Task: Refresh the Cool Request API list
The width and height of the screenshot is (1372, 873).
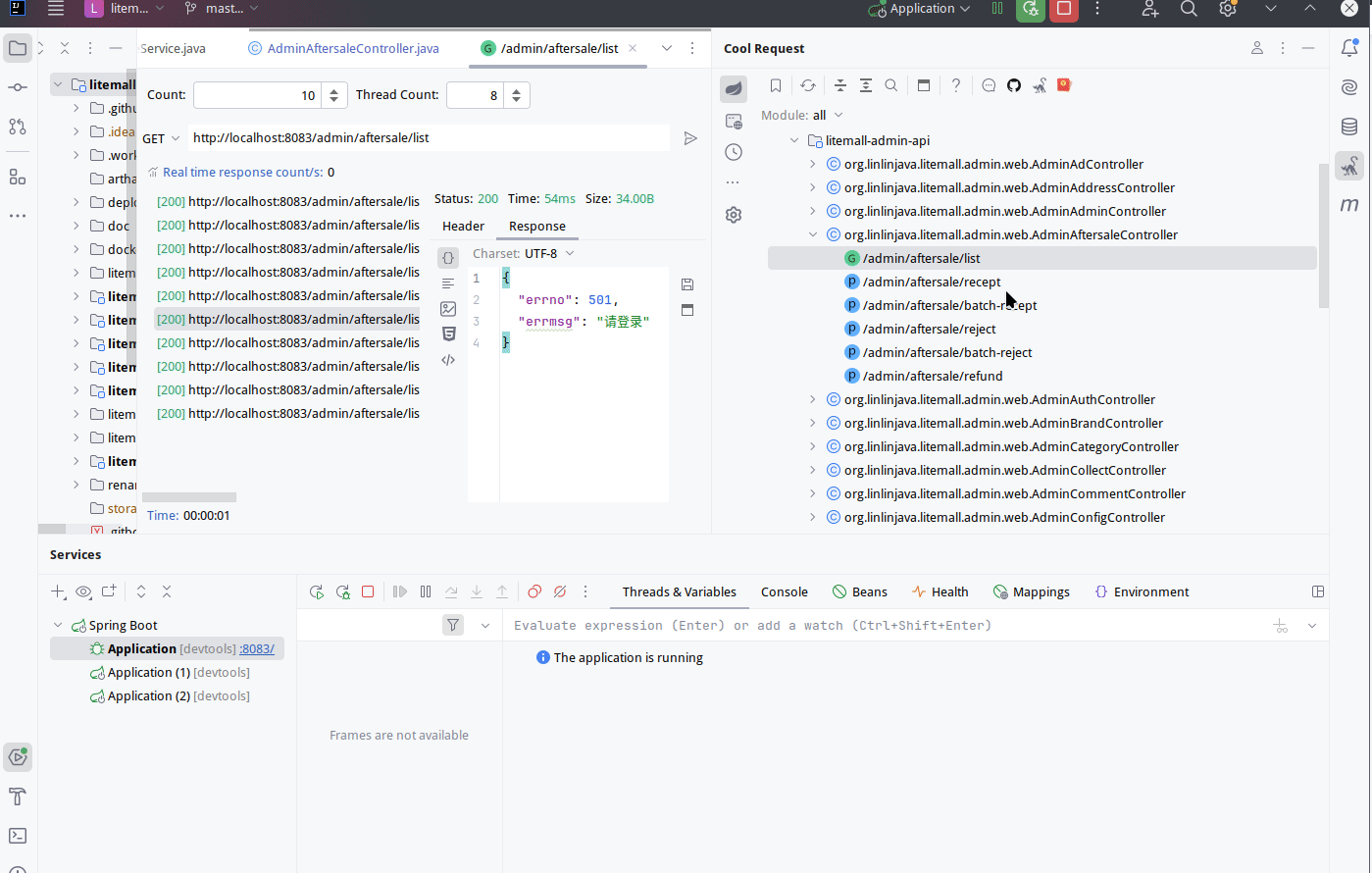Action: point(808,85)
